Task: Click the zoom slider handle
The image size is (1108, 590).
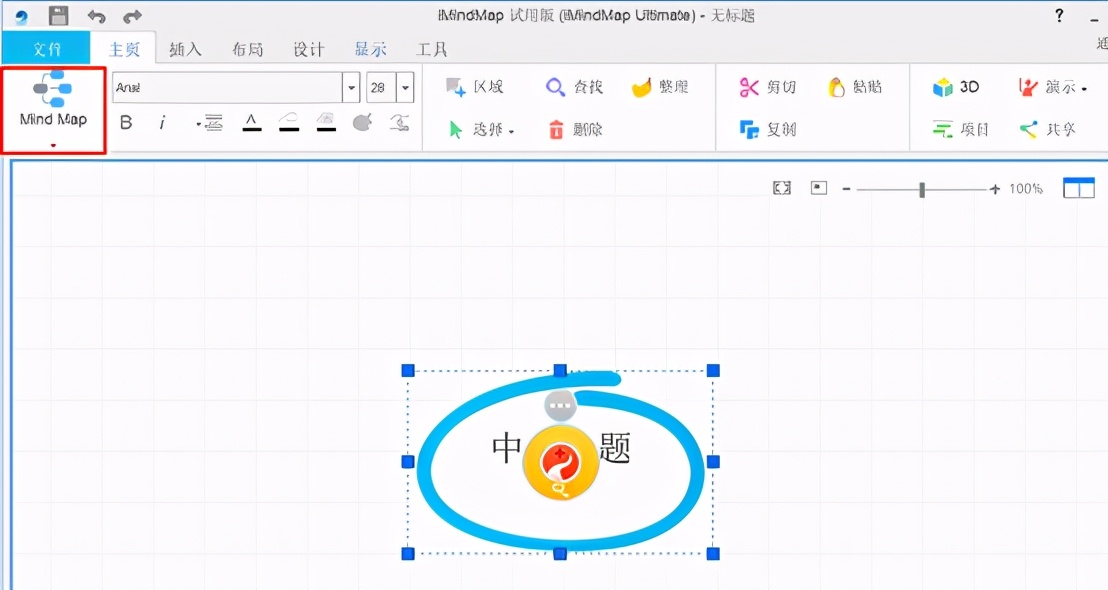Action: [922, 189]
